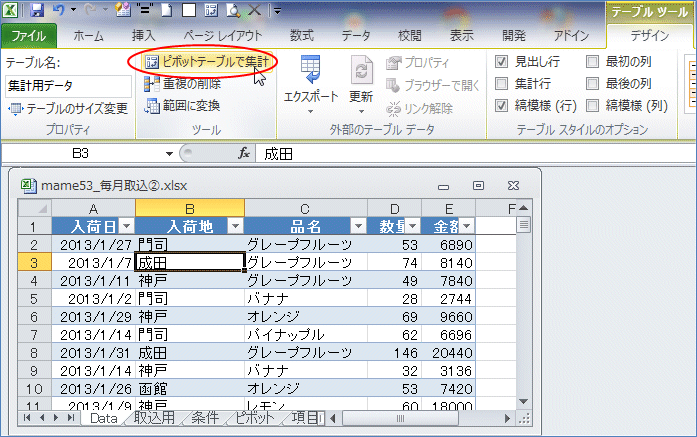This screenshot has height=437, width=697.
Task: Click ピボットテーブルで集計 button
Action: point(207,62)
